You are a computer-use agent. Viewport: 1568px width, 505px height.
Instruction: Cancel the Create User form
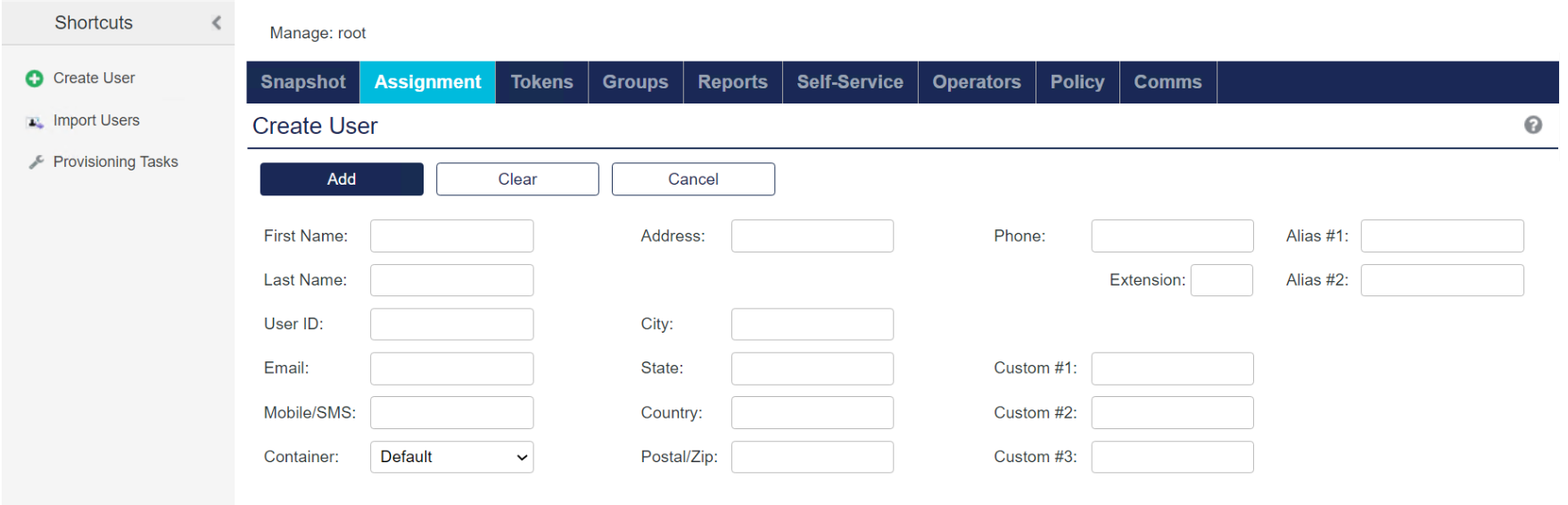pos(693,179)
